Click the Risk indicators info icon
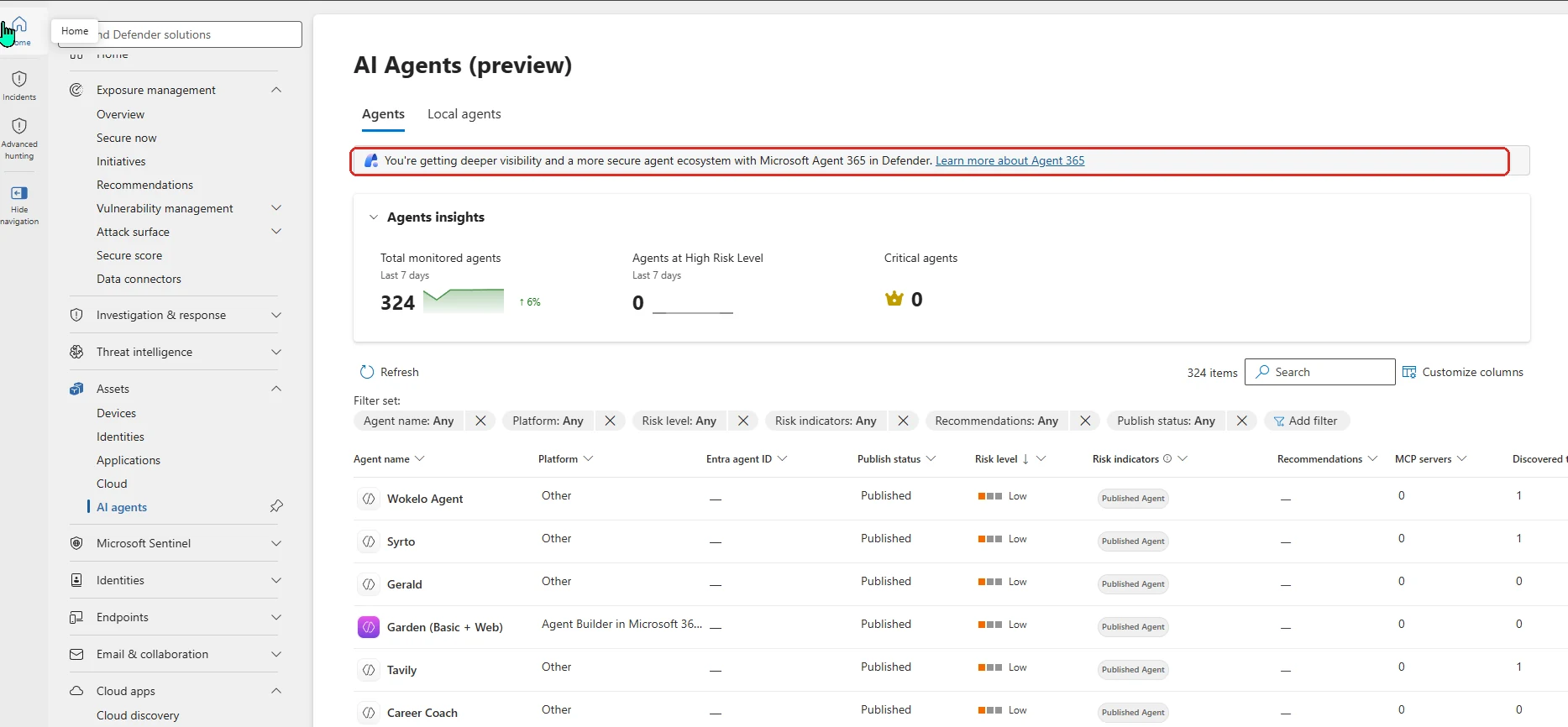Image resolution: width=1568 pixels, height=727 pixels. pyautogui.click(x=1167, y=458)
